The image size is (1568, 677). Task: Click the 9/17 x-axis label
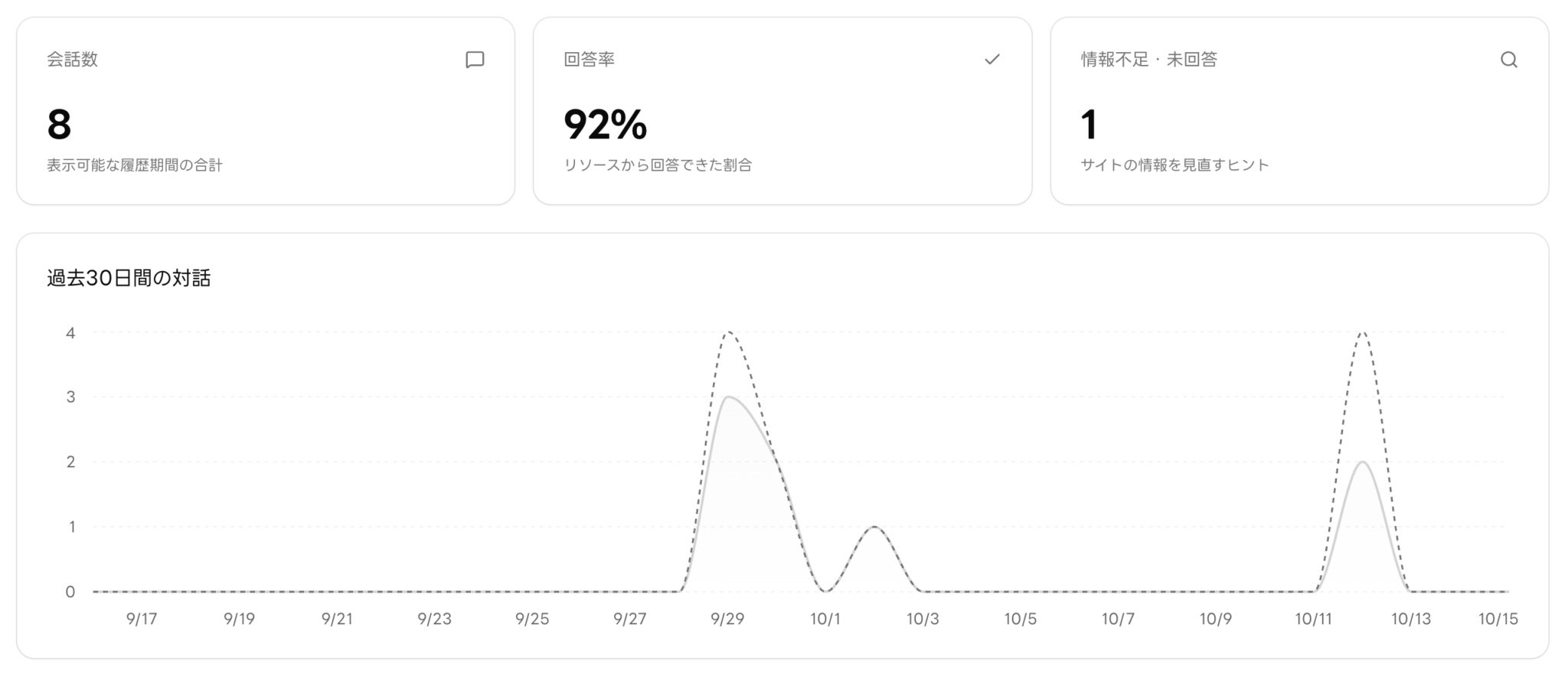point(142,619)
